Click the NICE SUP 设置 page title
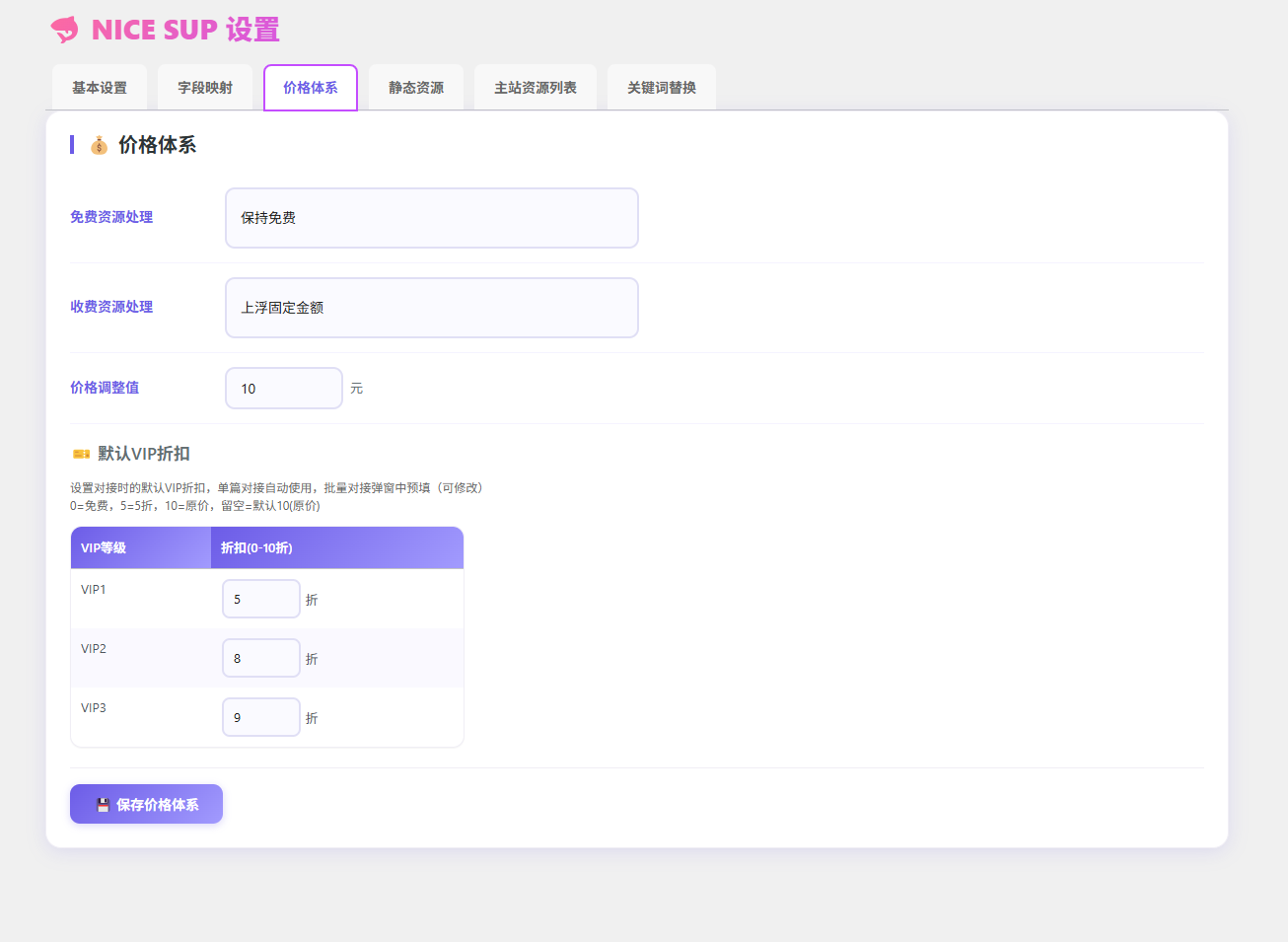This screenshot has height=942, width=1288. point(185,30)
